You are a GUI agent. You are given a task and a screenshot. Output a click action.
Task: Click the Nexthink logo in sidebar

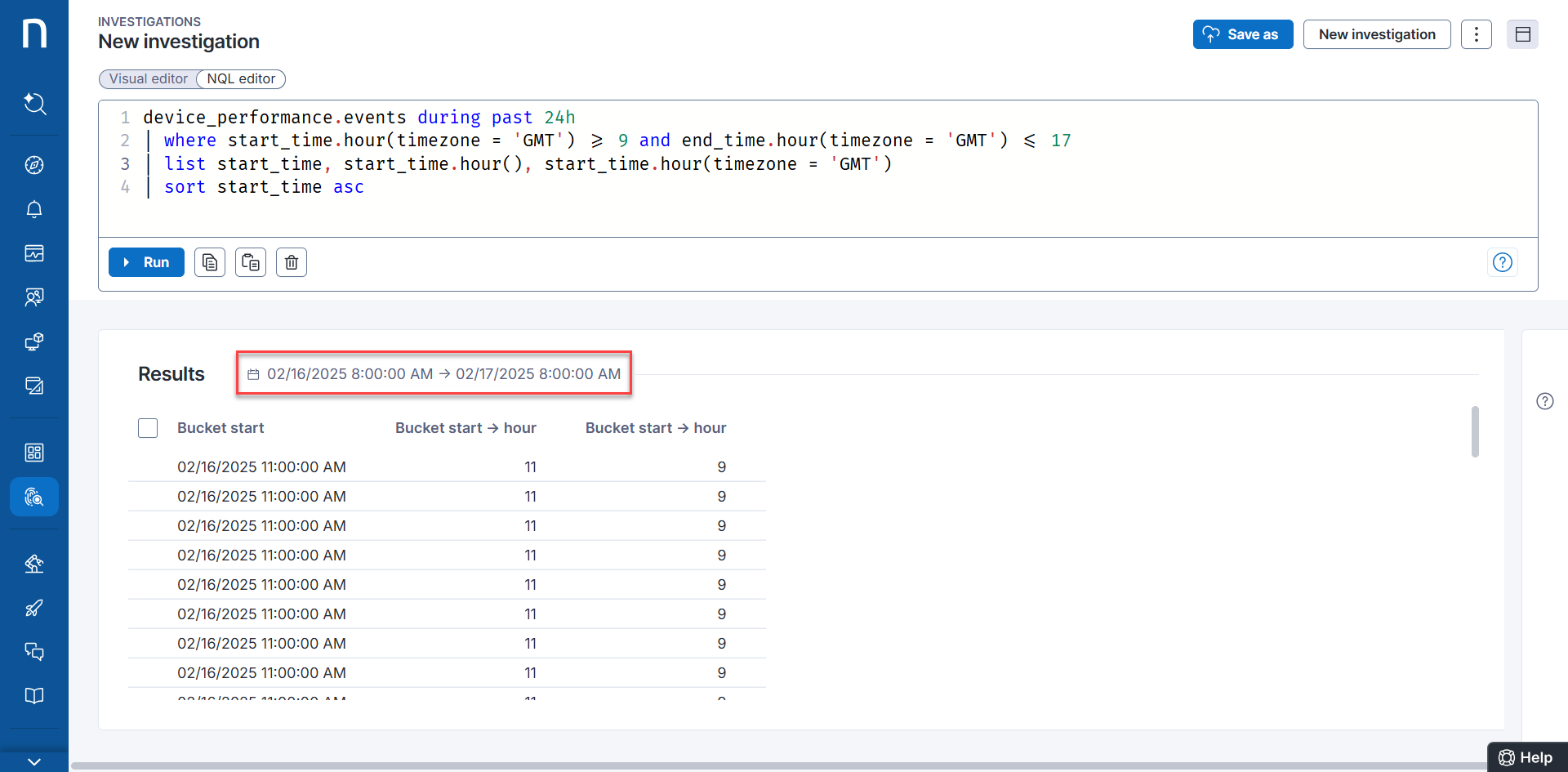click(34, 34)
